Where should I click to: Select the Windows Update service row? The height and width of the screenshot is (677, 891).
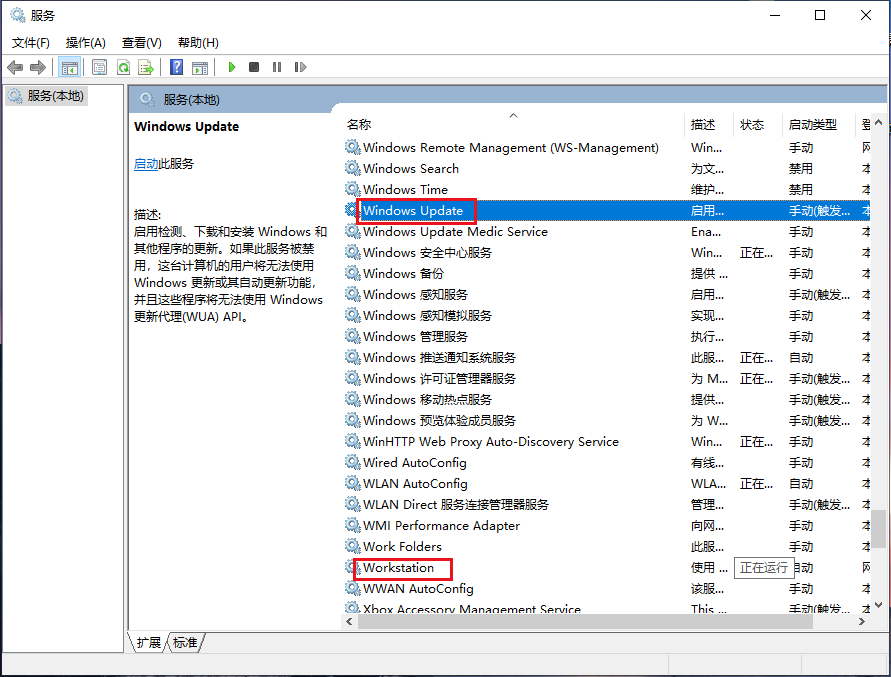click(606, 211)
